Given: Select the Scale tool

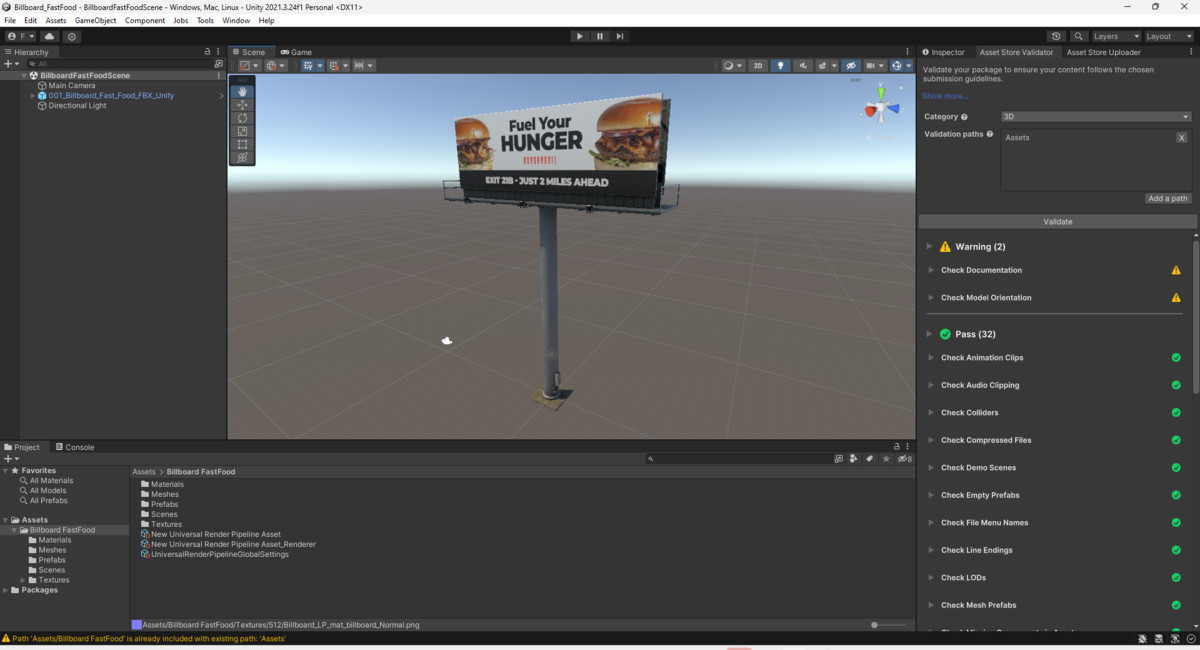Looking at the screenshot, I should (242, 131).
